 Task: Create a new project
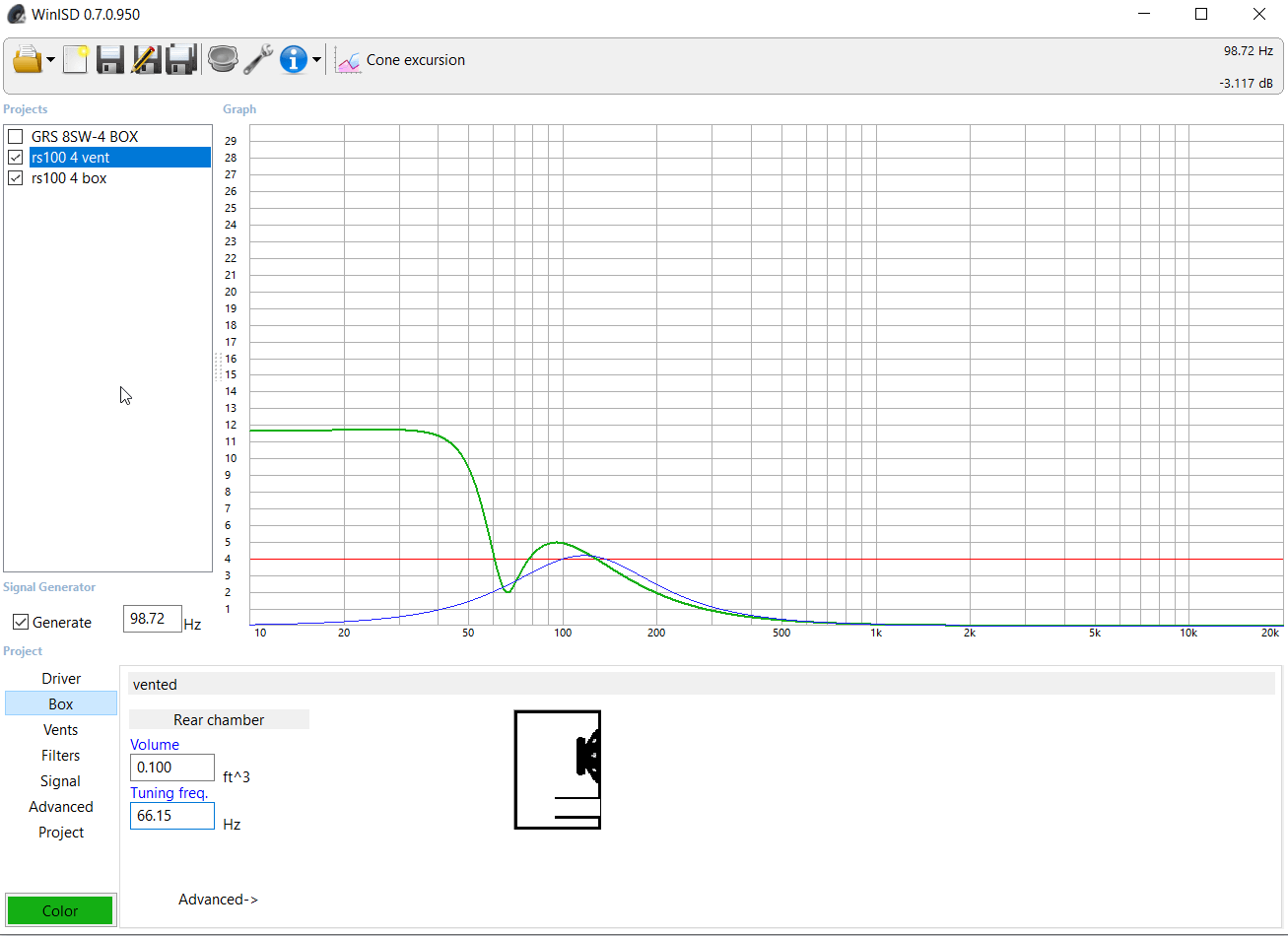76,60
